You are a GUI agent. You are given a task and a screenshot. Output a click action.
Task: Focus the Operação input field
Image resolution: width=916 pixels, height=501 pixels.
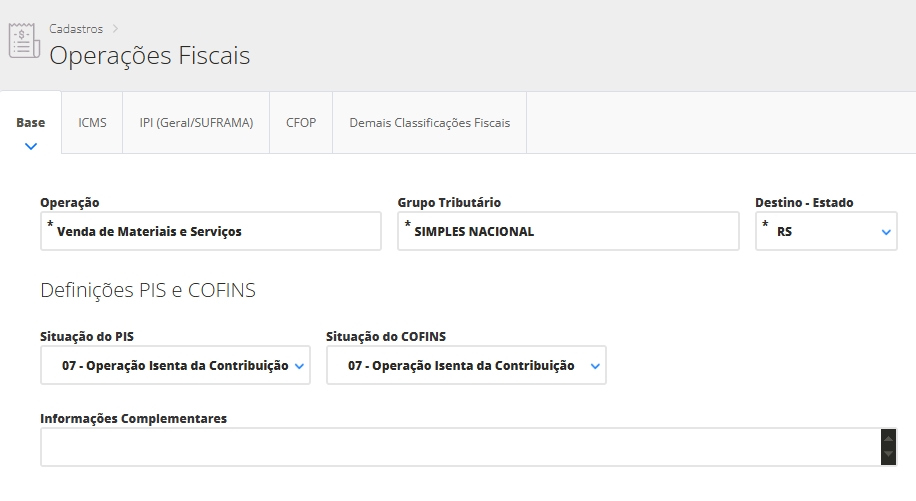pyautogui.click(x=211, y=231)
